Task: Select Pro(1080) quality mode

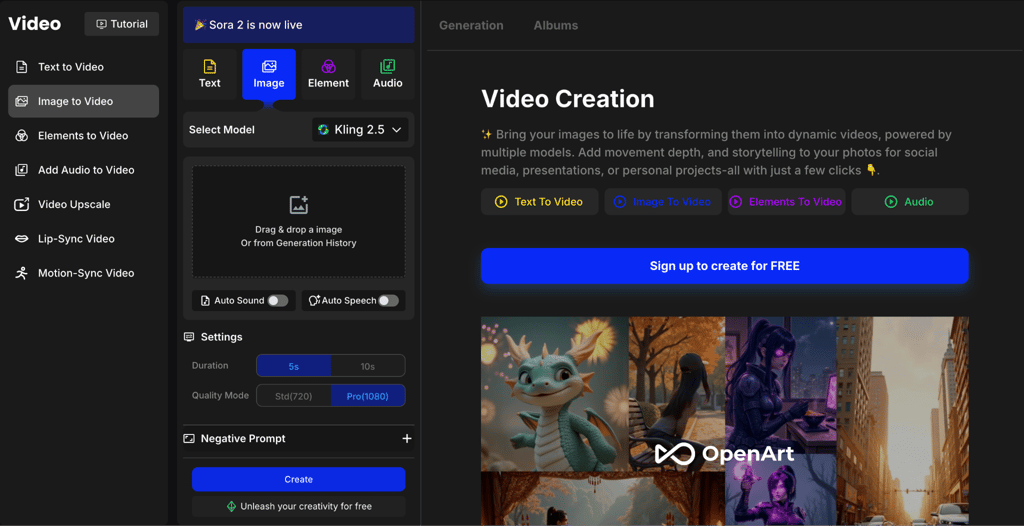Action: tap(368, 396)
